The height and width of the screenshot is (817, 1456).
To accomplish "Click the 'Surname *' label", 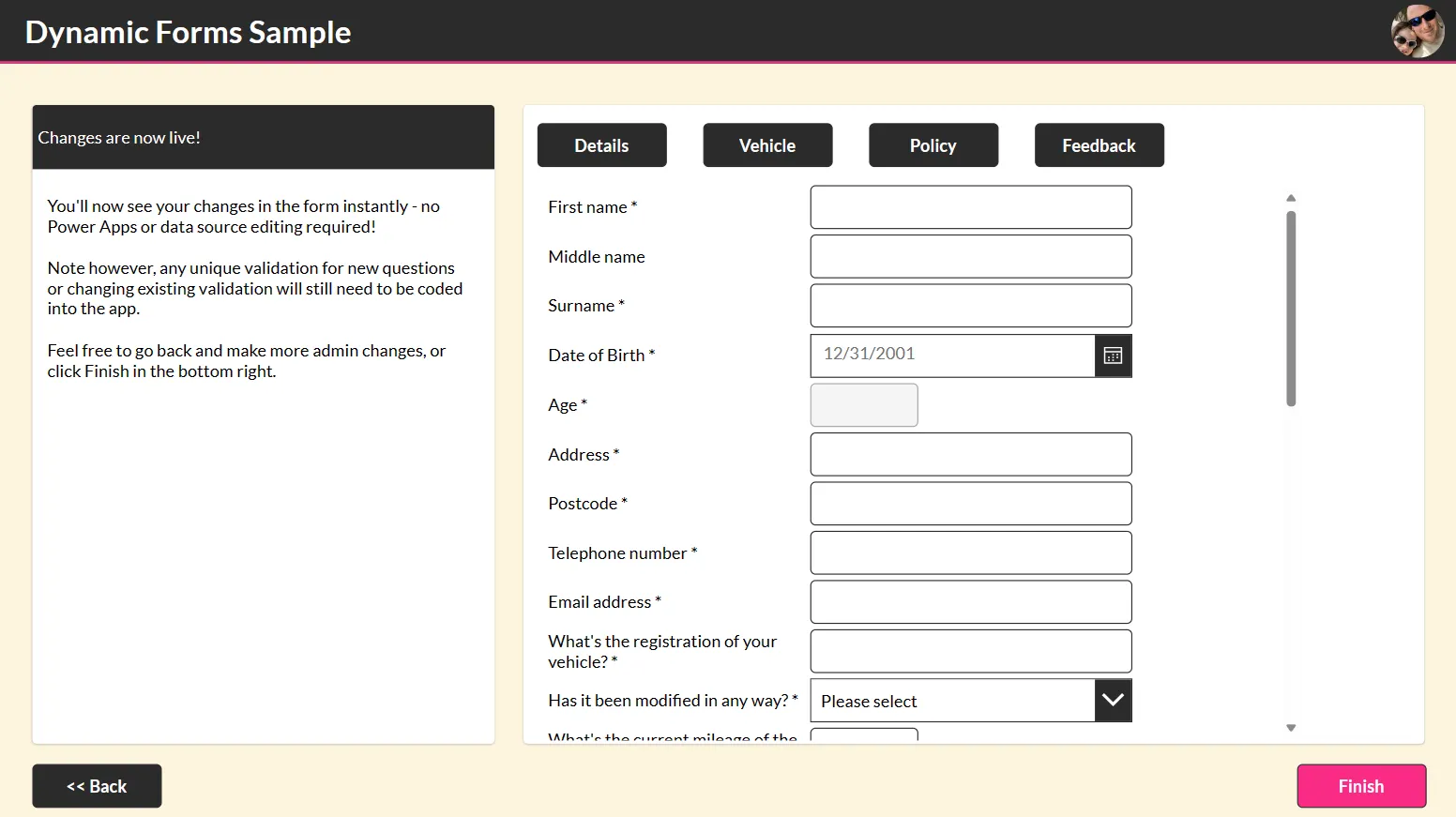I will coord(586,306).
